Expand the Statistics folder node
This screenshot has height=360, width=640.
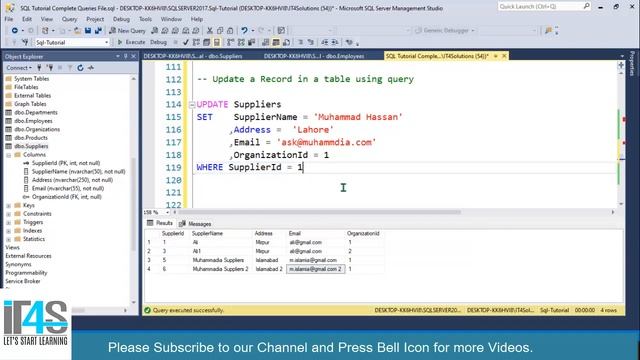[9, 240]
